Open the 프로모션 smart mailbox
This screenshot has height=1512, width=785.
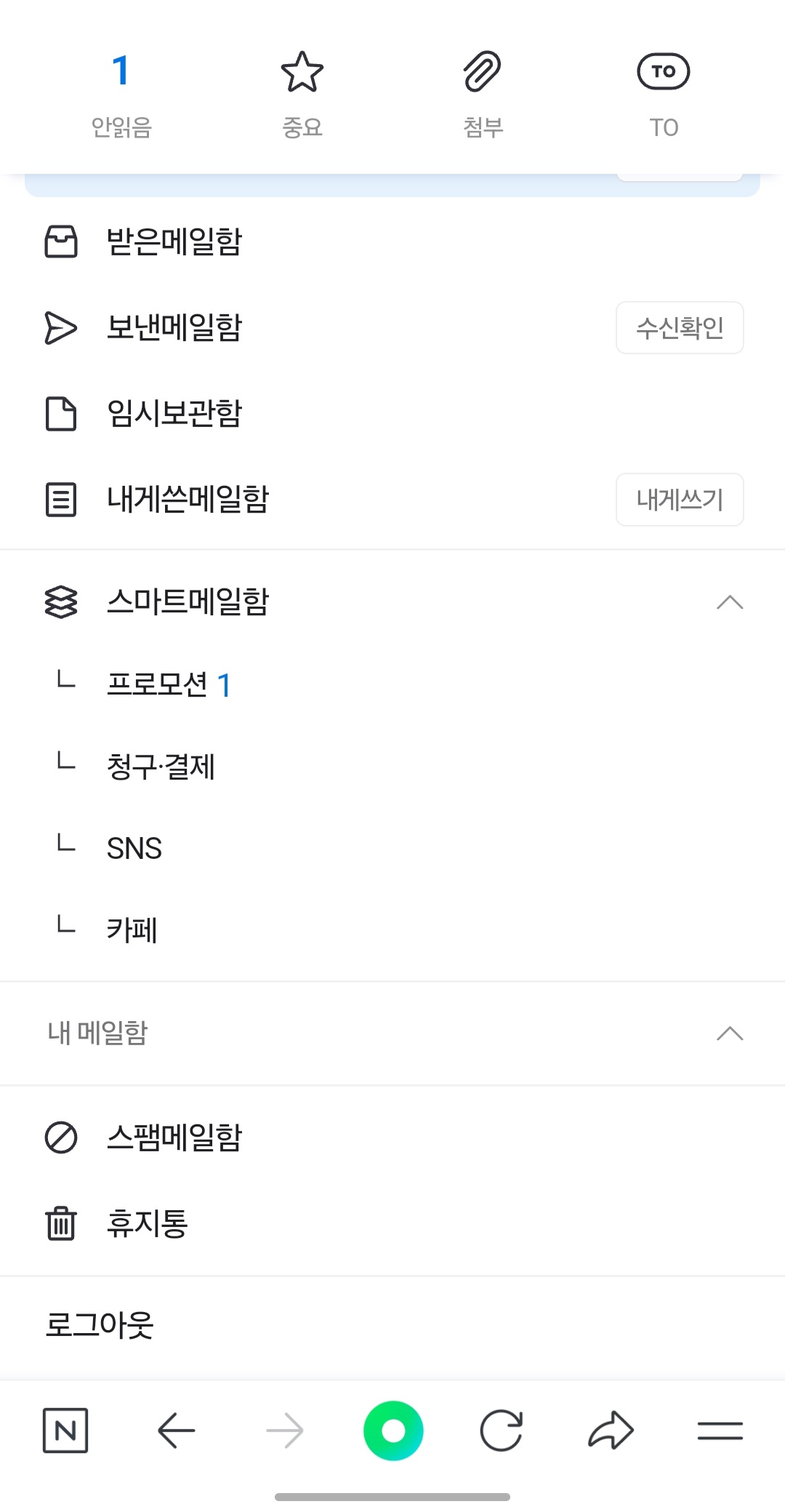point(158,684)
